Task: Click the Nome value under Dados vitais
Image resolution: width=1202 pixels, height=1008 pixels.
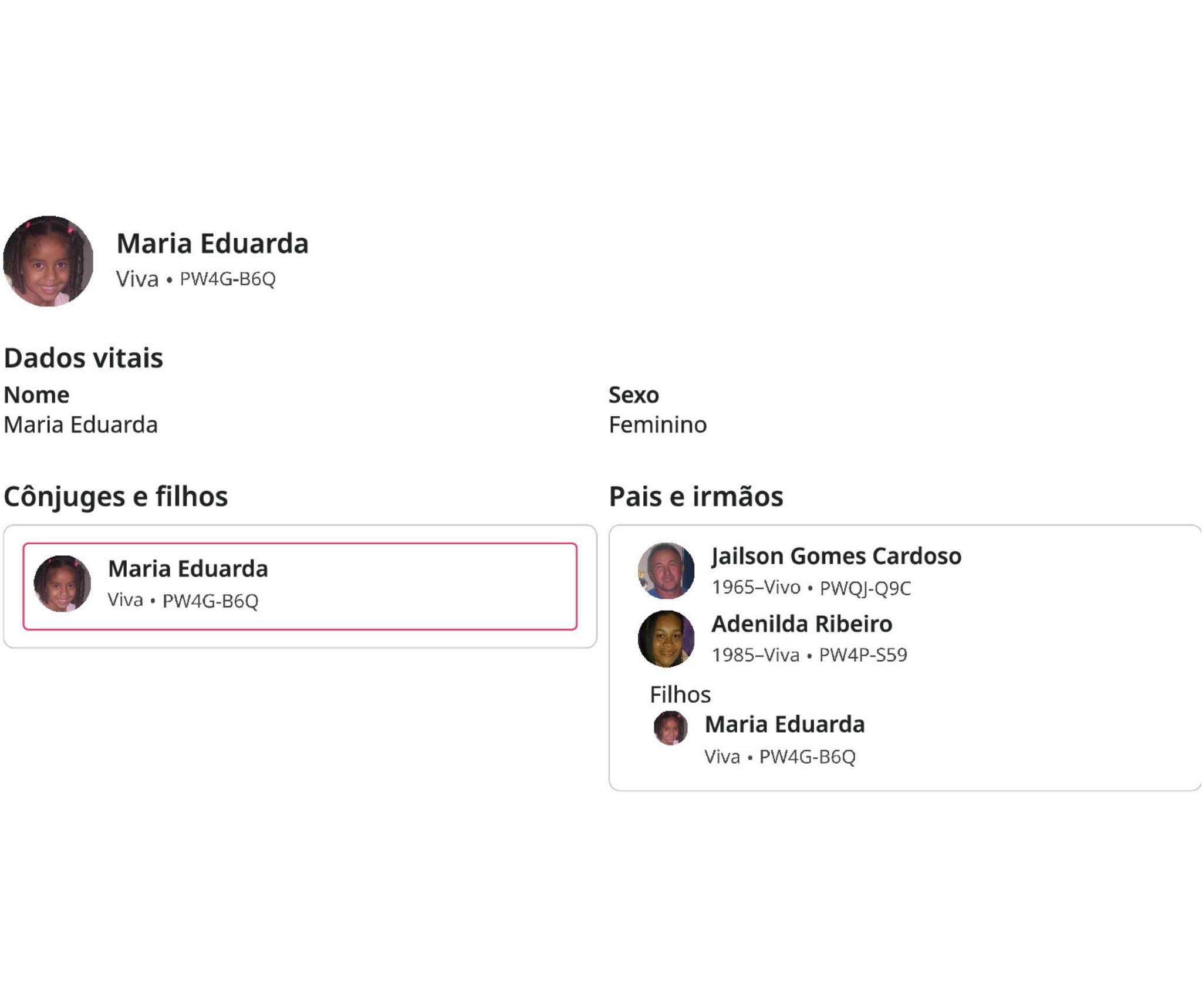Action: [80, 424]
